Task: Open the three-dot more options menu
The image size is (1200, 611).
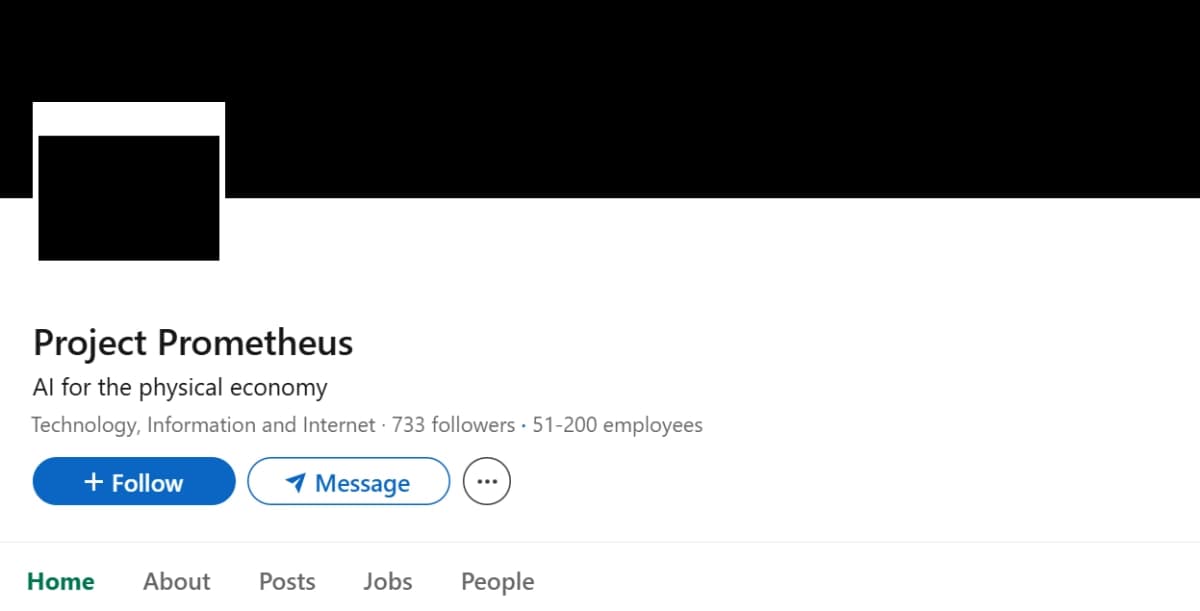Action: tap(487, 482)
